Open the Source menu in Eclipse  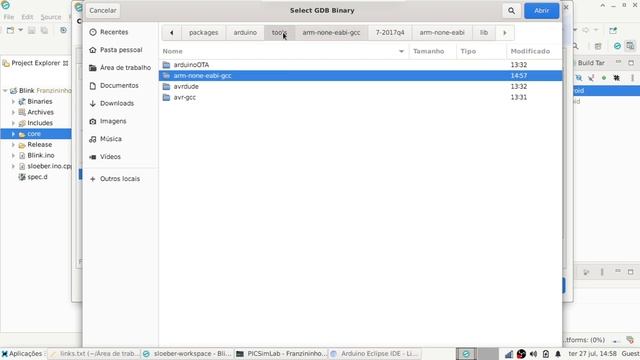click(51, 17)
